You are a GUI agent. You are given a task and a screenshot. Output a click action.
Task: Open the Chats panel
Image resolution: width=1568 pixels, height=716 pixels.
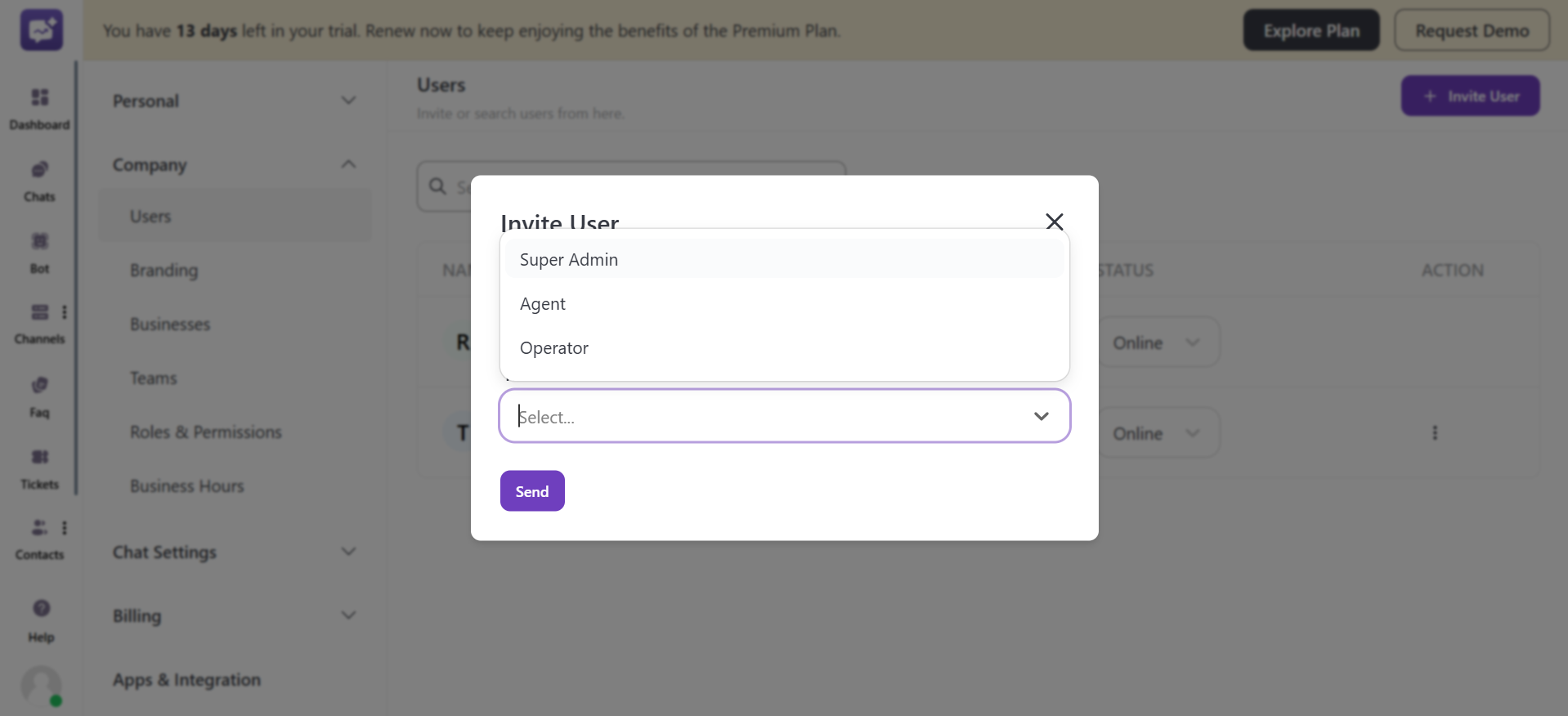39,177
